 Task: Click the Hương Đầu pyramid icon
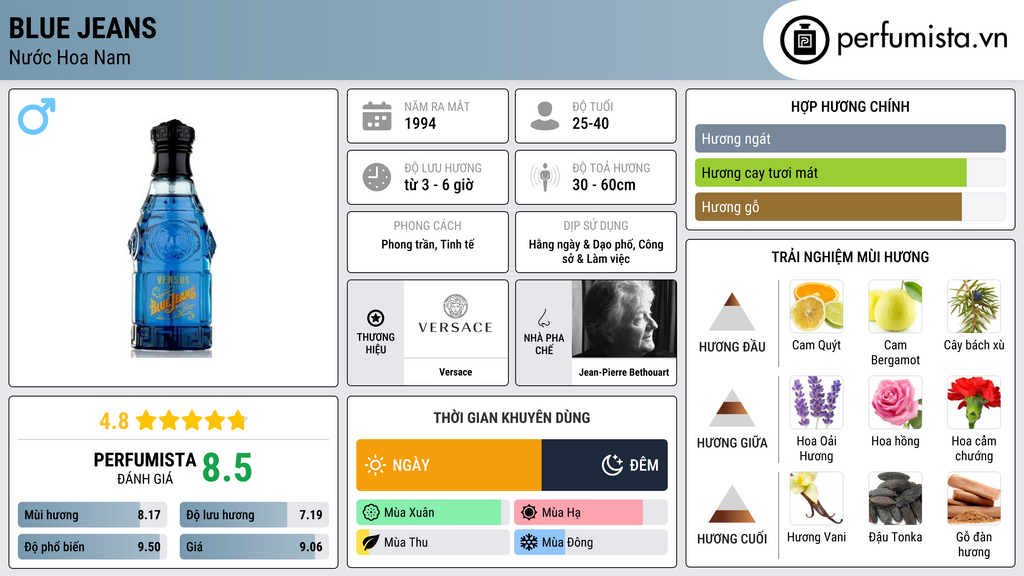coord(732,312)
